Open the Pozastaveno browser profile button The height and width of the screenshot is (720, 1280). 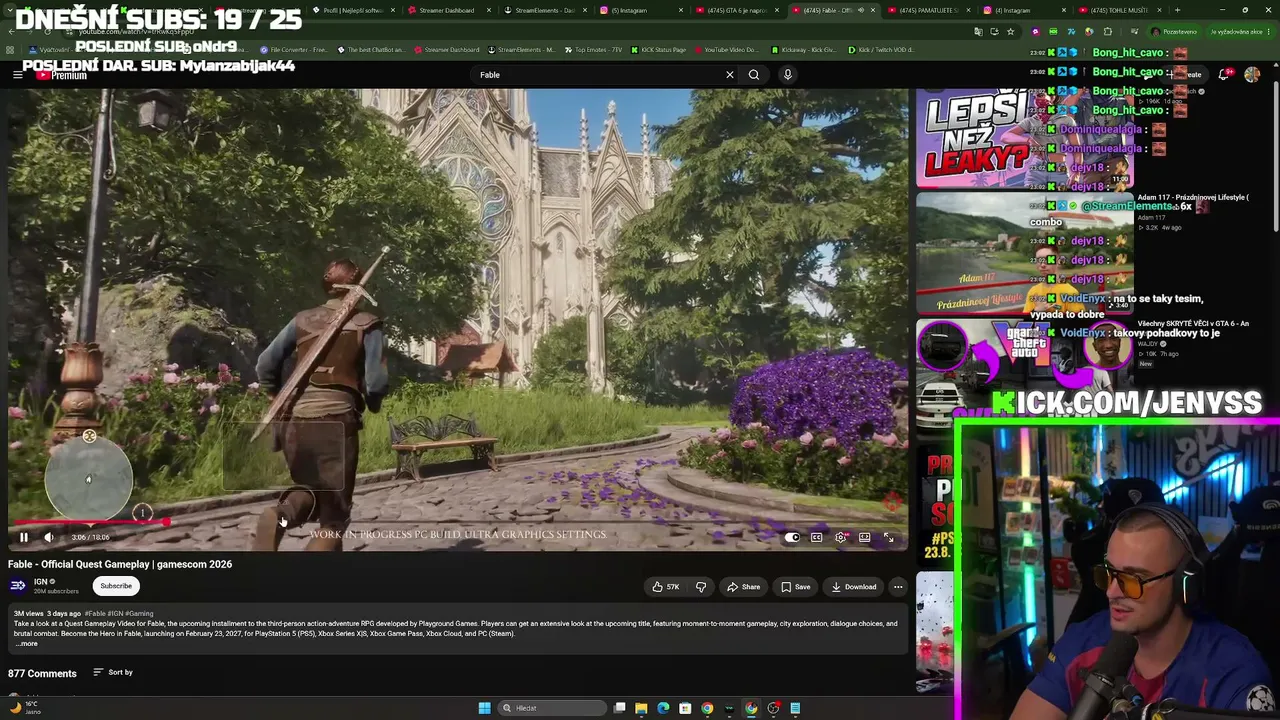point(1175,32)
